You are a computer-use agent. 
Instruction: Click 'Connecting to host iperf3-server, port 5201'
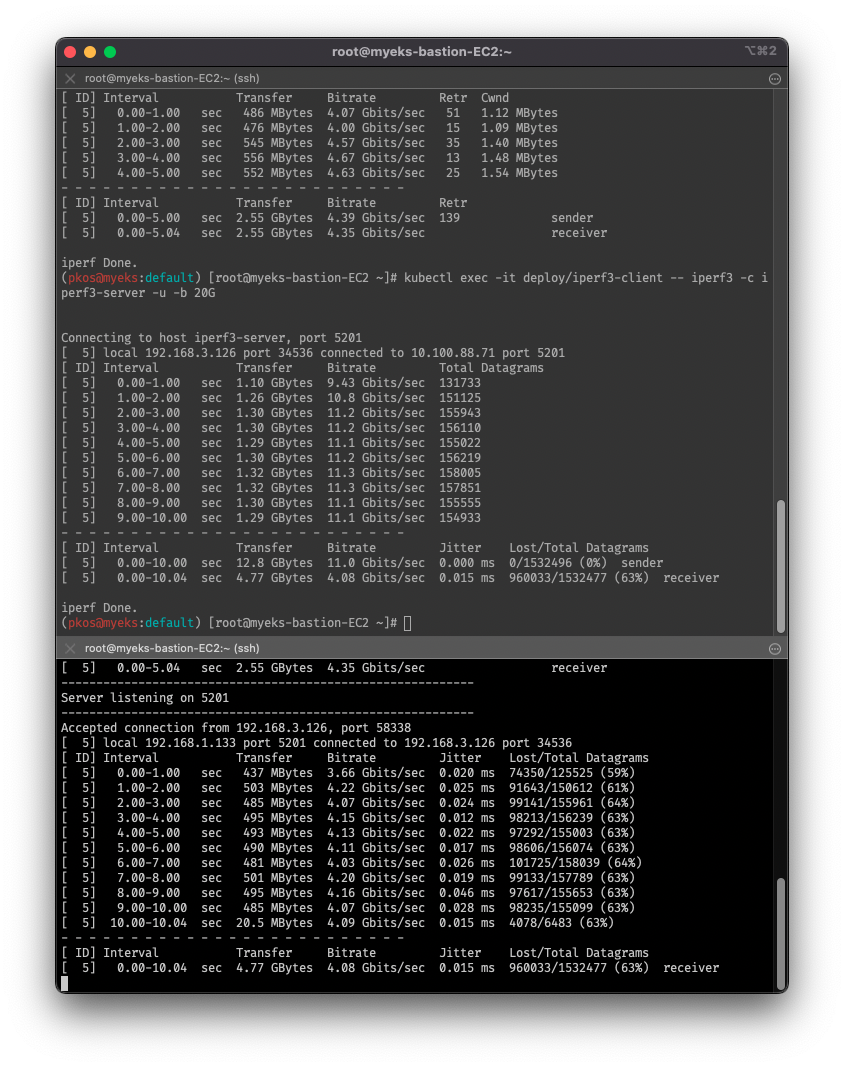212,338
